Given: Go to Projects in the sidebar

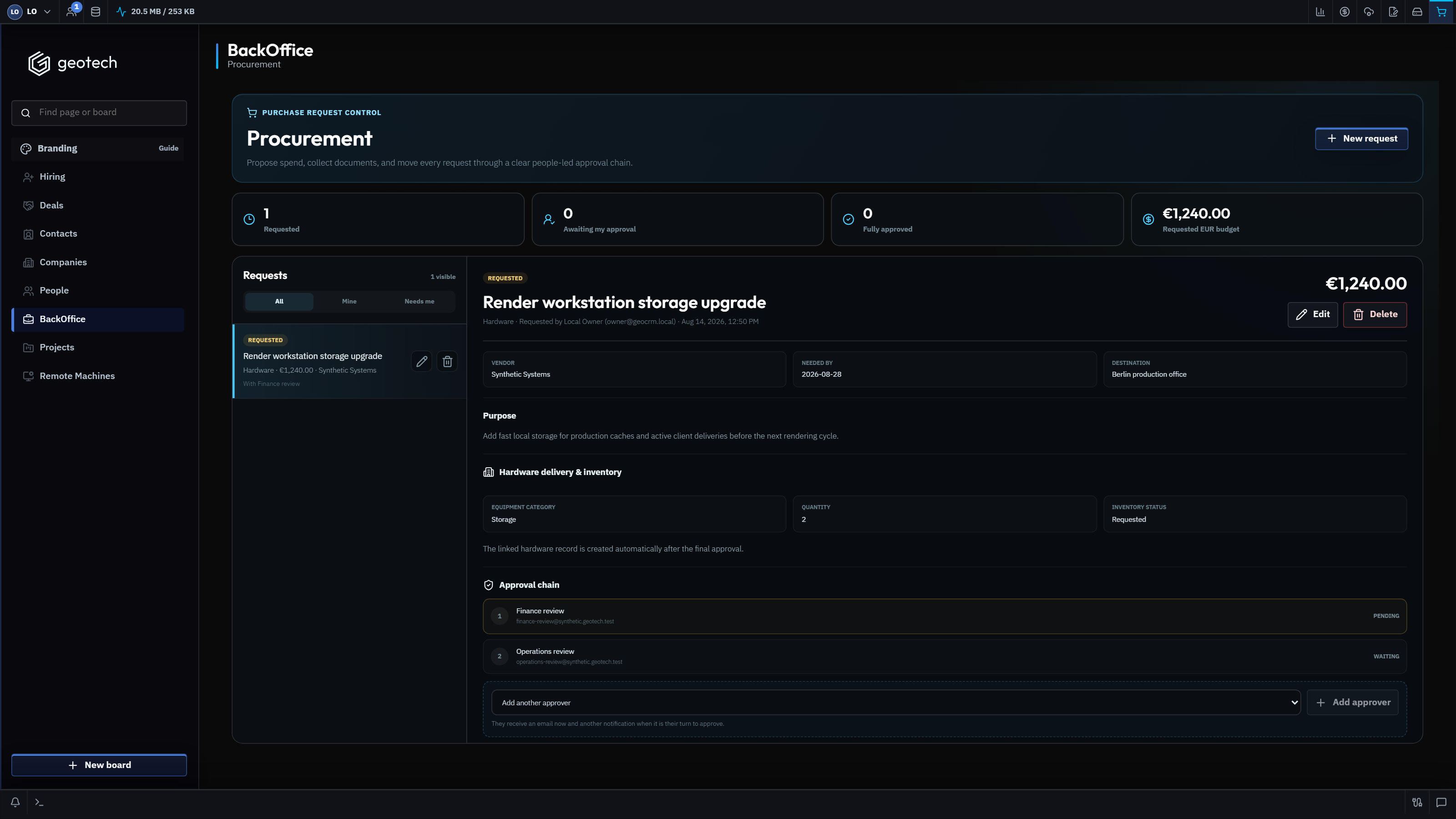Looking at the screenshot, I should [98, 348].
